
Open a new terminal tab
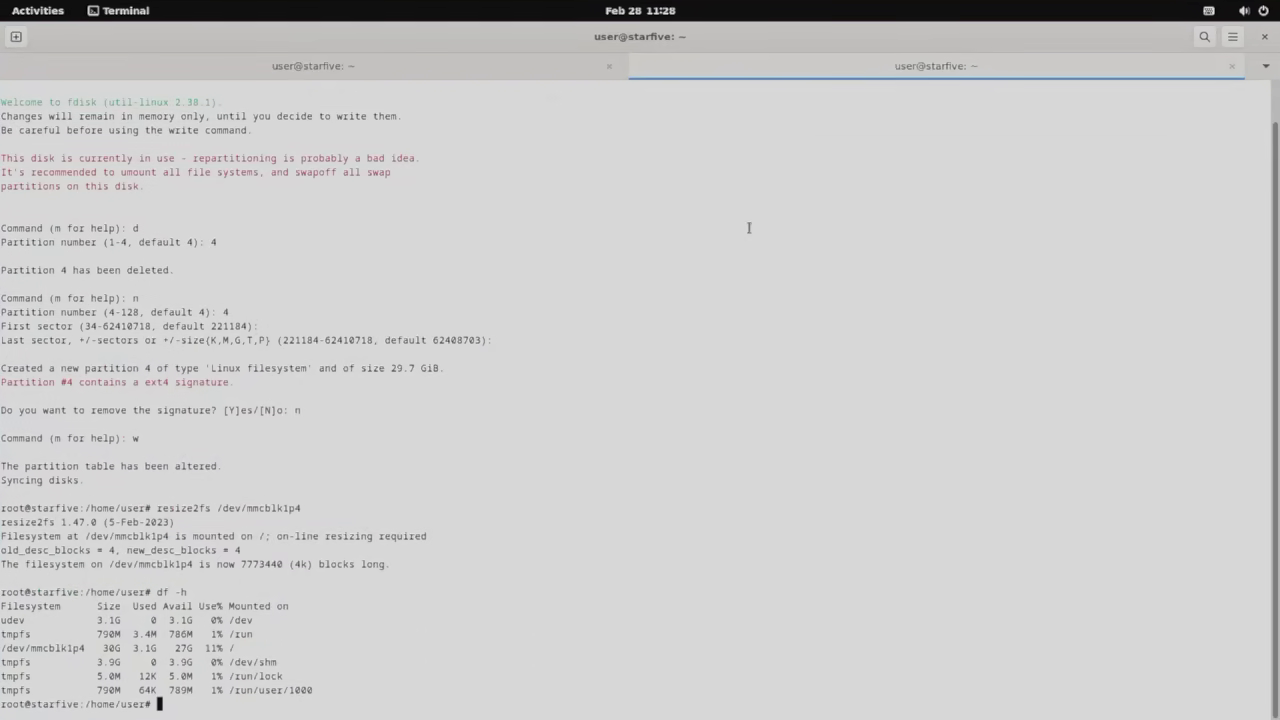click(15, 37)
